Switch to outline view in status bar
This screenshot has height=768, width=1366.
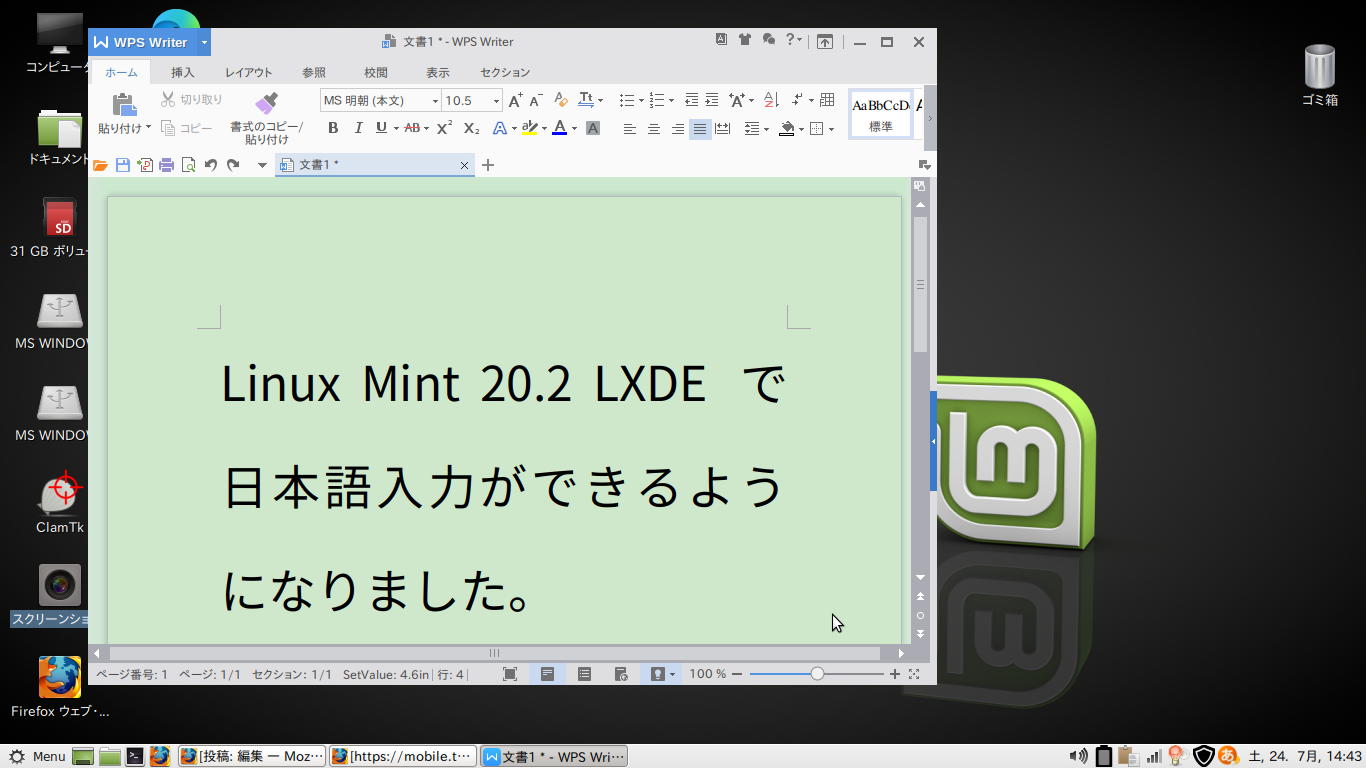click(585, 674)
